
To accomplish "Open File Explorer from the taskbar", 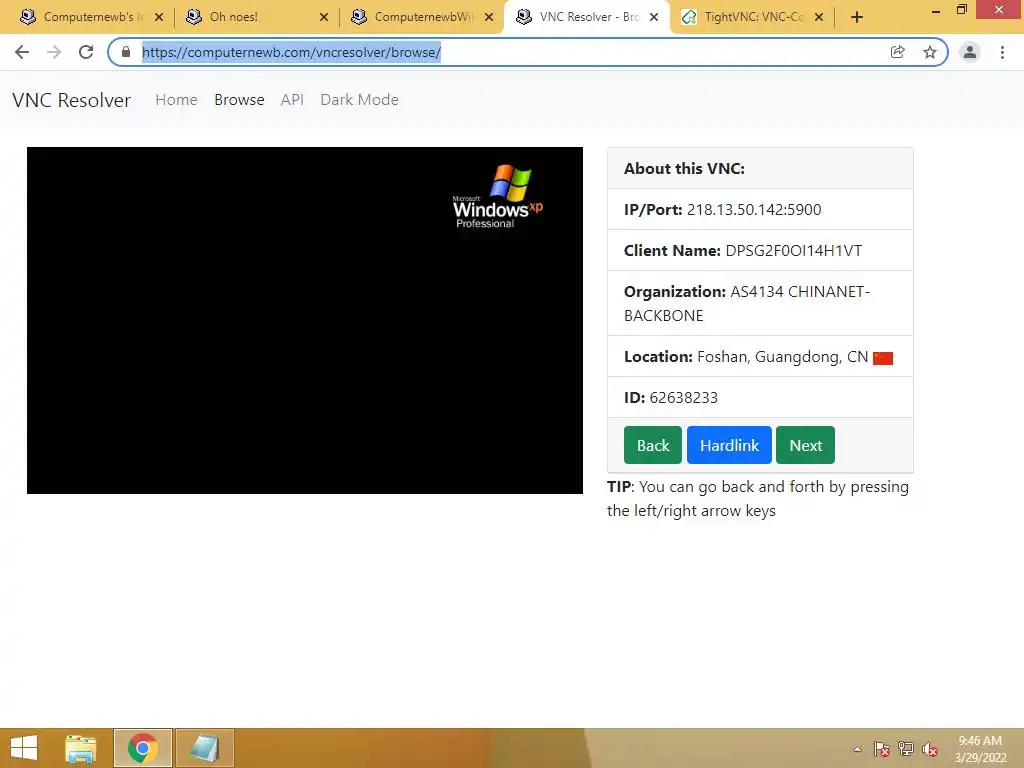I will click(81, 748).
